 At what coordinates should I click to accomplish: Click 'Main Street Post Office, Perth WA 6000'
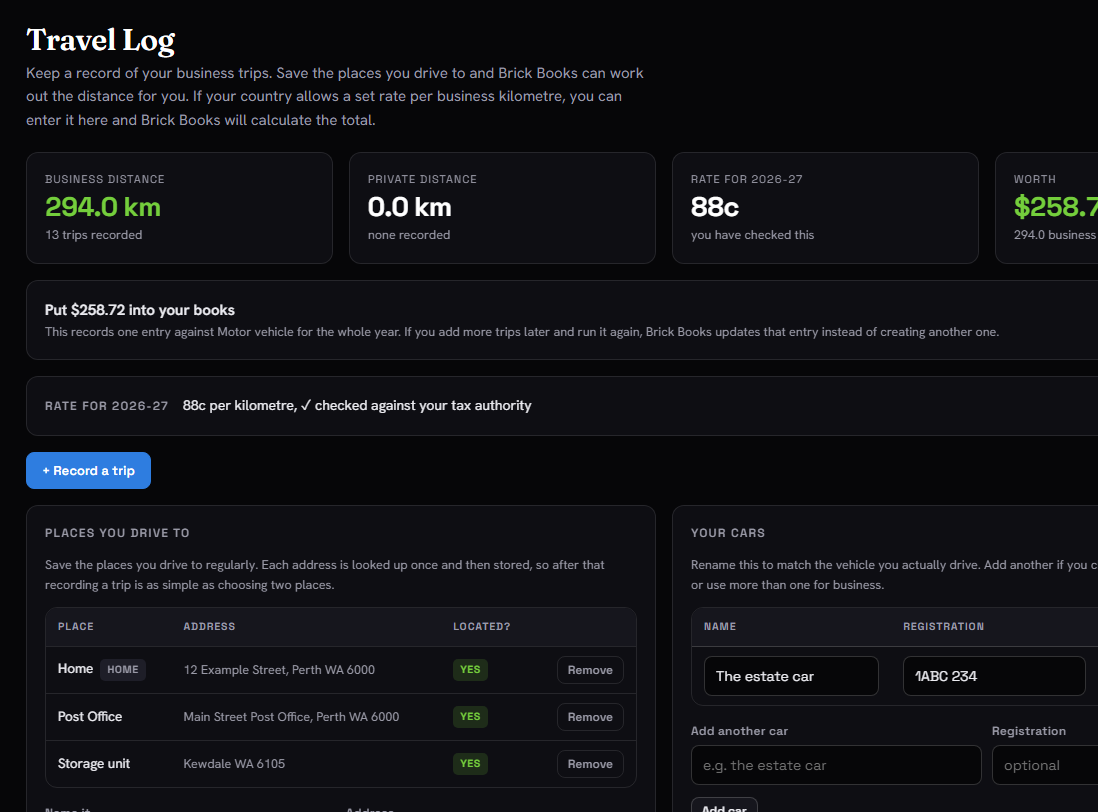[x=291, y=717]
